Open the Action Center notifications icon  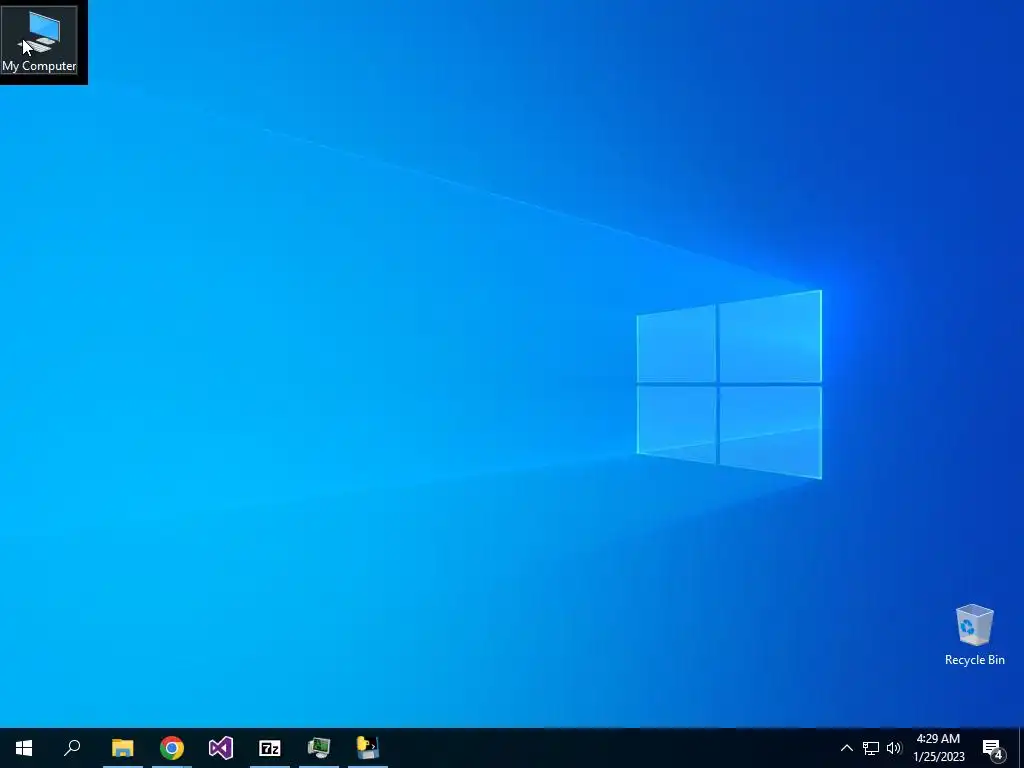[x=993, y=748]
